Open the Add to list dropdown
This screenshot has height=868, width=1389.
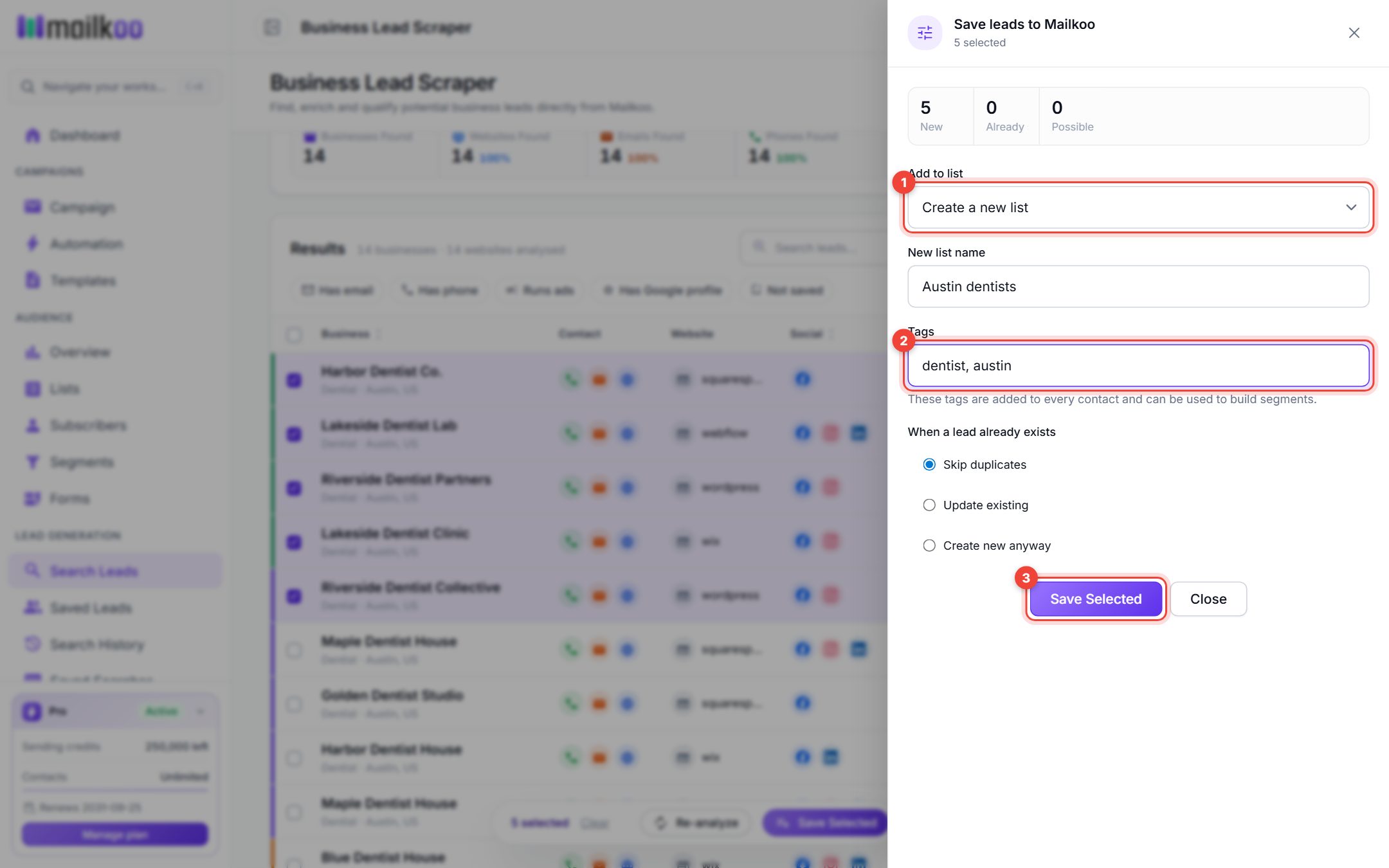coord(1138,207)
